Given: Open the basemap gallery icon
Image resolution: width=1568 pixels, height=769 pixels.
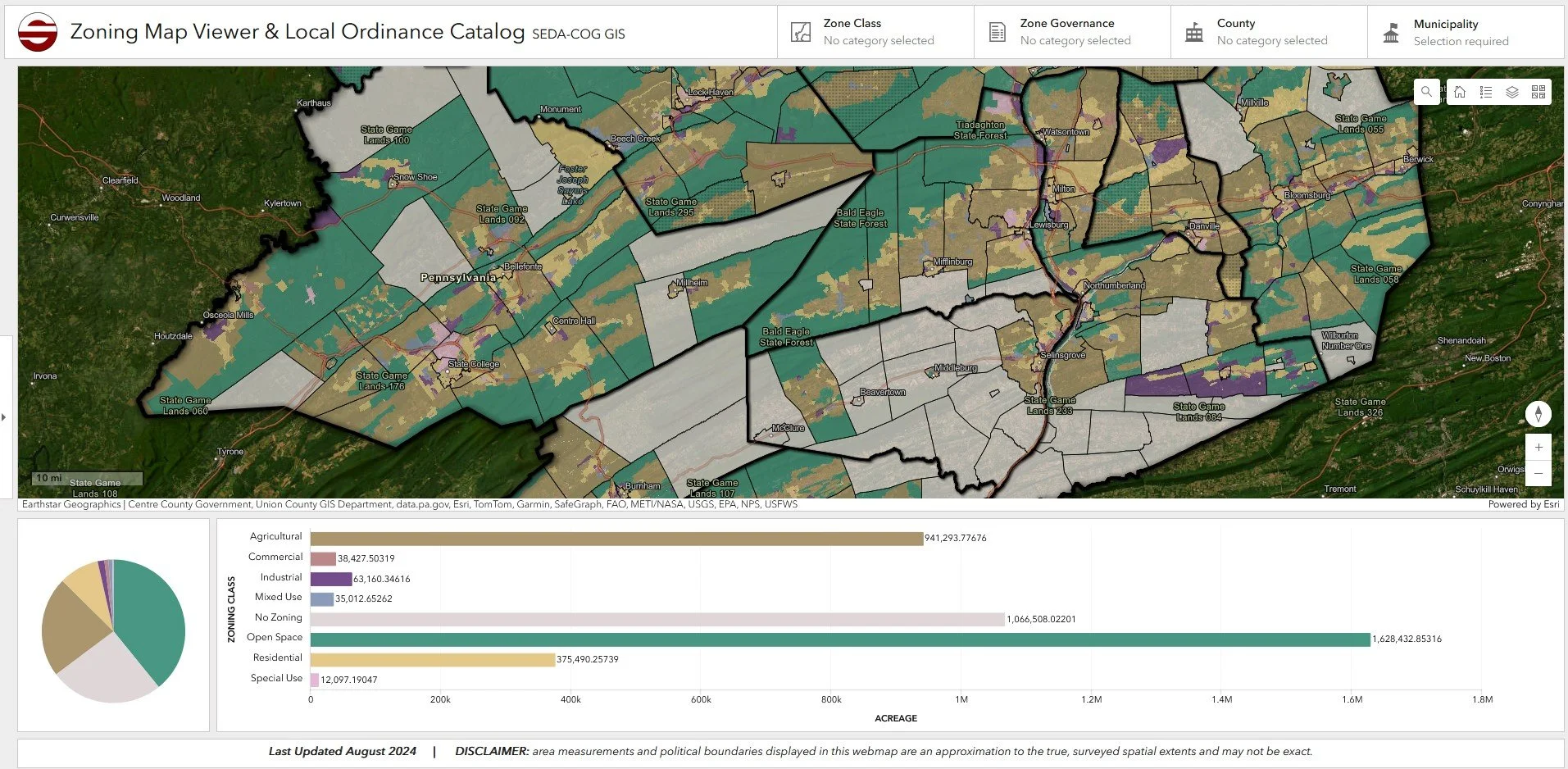Looking at the screenshot, I should pos(1538,92).
